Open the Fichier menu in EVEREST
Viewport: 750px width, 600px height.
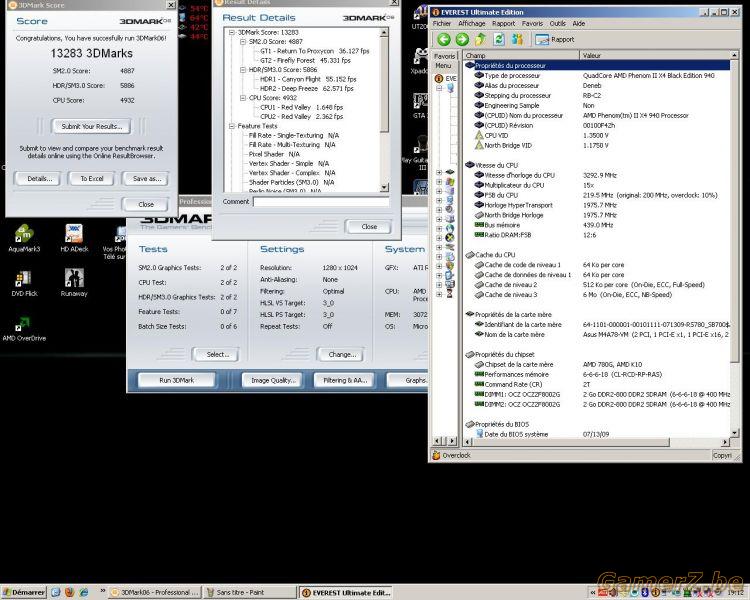[x=442, y=23]
